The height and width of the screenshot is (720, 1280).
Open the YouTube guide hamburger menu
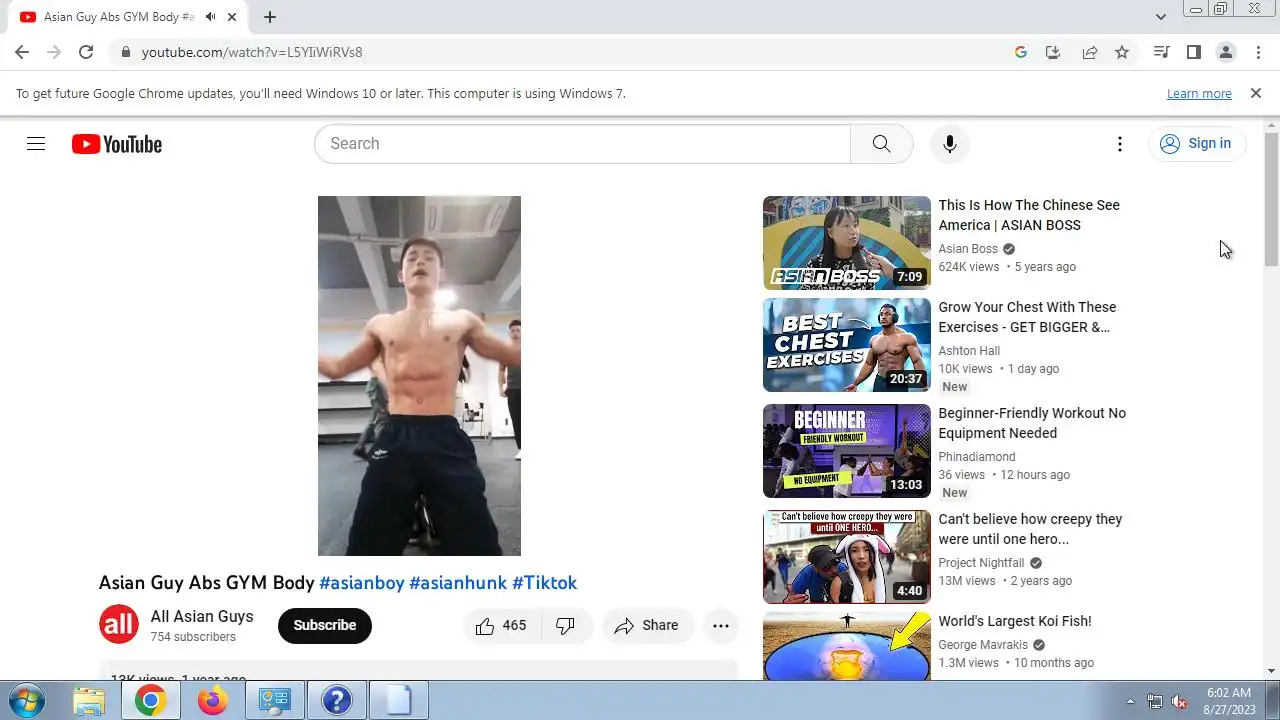pos(36,144)
